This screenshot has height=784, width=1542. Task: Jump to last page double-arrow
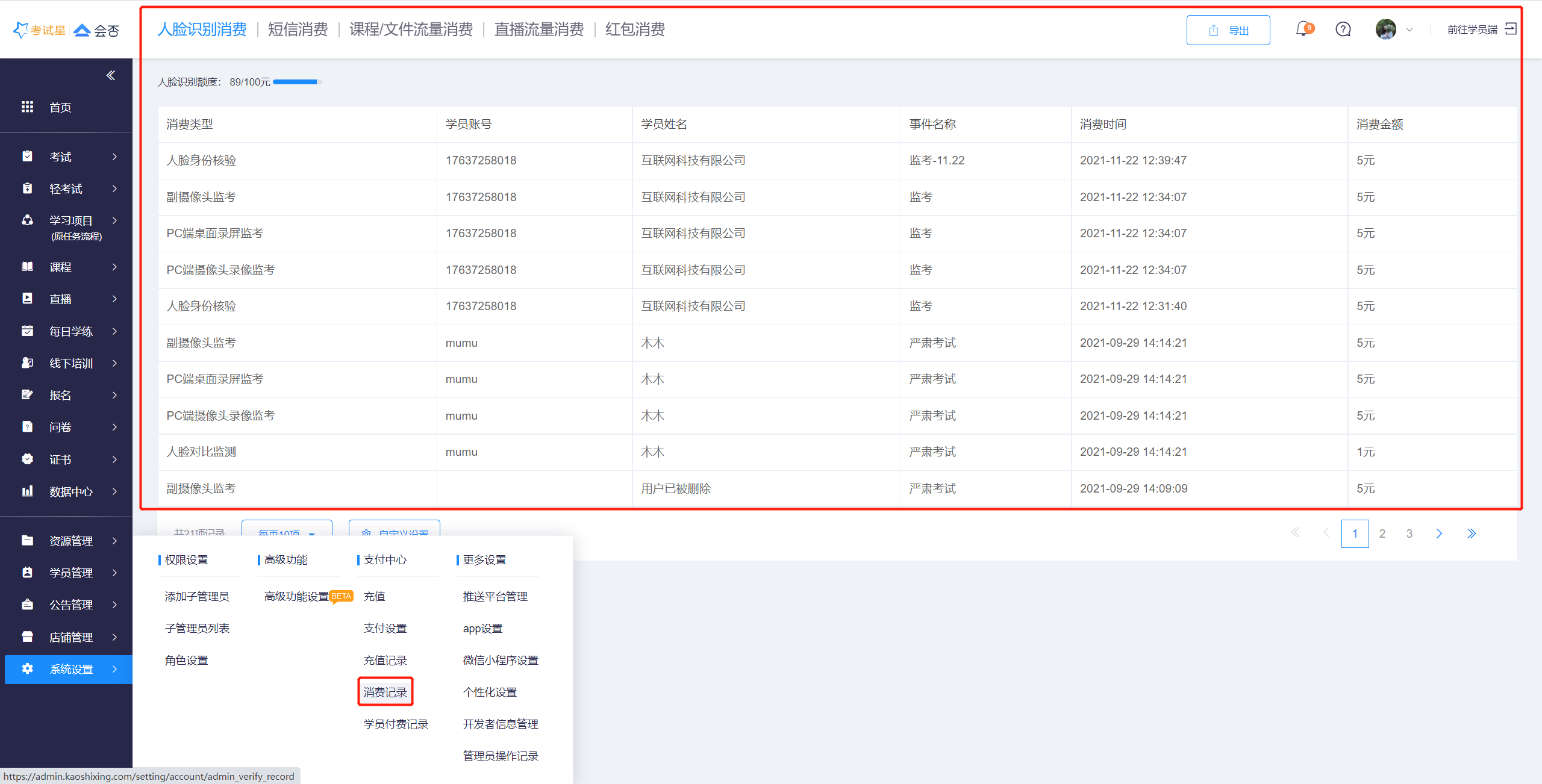pos(1471,534)
